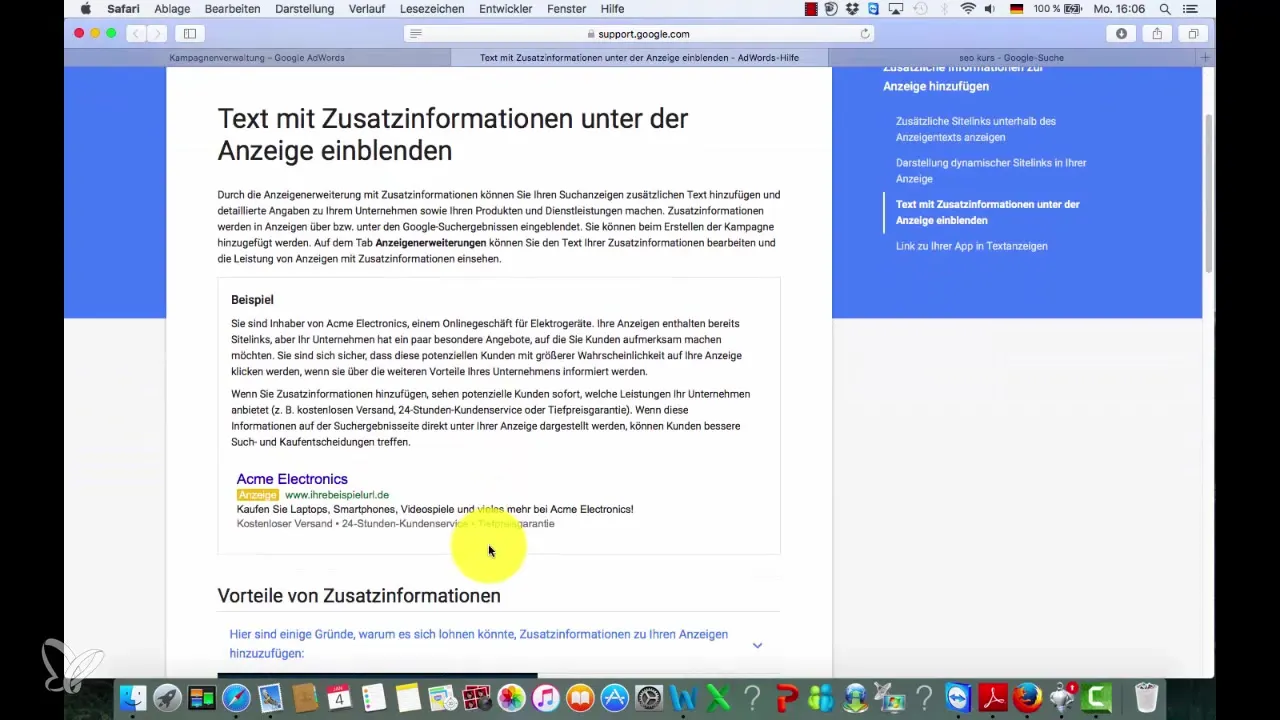Click the www.ihrebeispielurl.de ad URL
Viewport: 1280px width, 720px height.
337,495
